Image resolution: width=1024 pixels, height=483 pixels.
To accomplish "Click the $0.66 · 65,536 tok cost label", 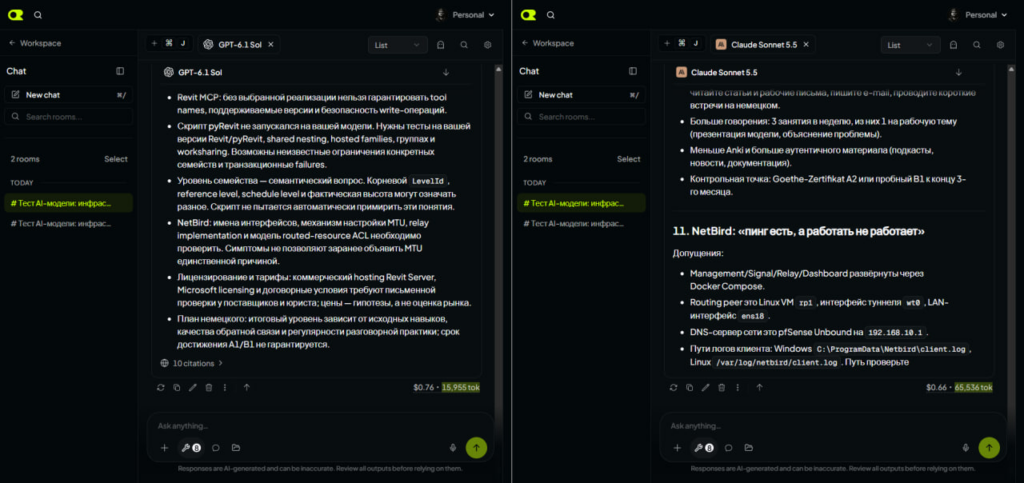I will [959, 388].
